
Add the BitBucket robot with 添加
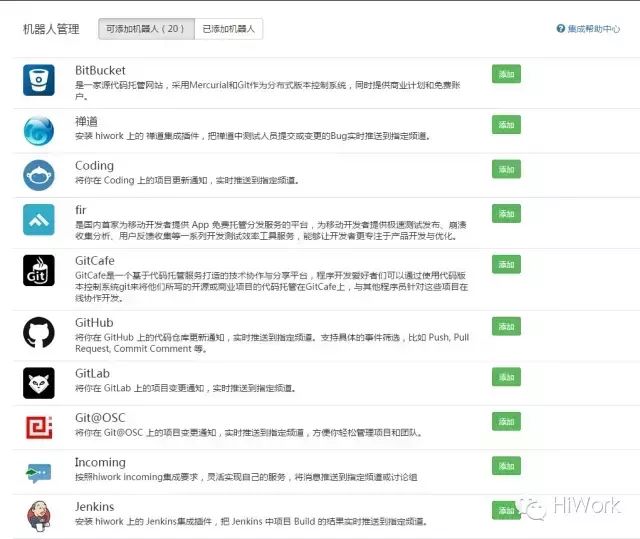pyautogui.click(x=506, y=74)
